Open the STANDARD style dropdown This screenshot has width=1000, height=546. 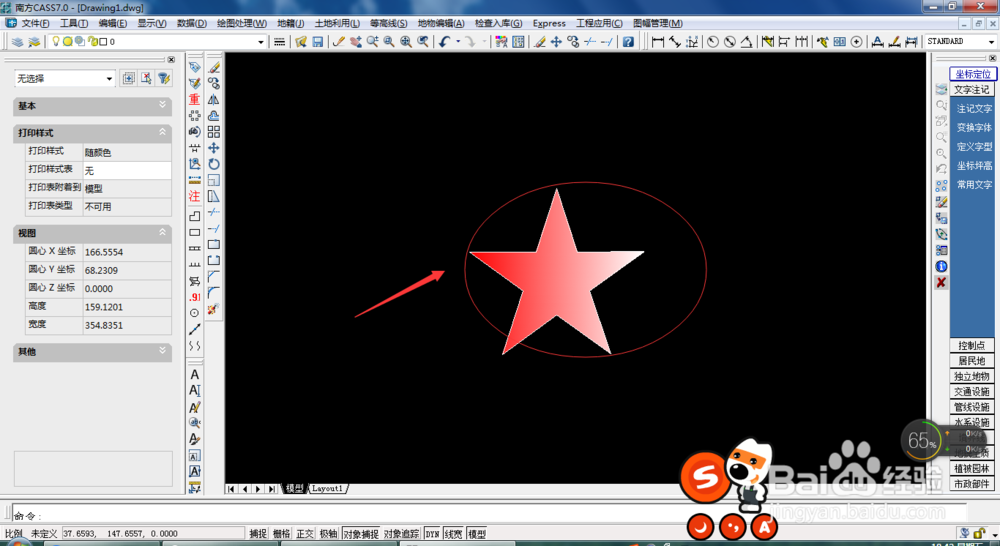pos(991,41)
